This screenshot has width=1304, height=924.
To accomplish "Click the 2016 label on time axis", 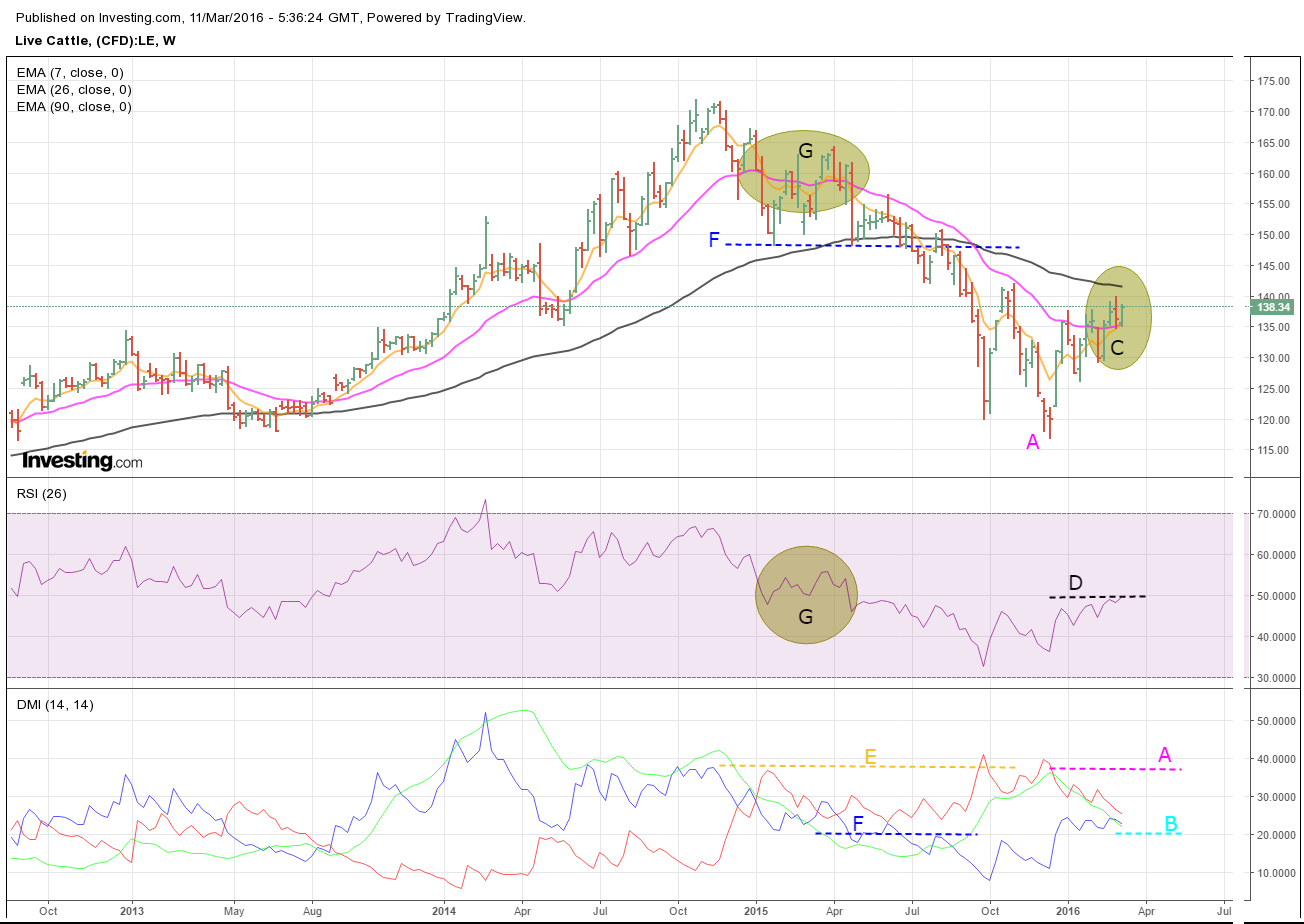I will 1067,911.
